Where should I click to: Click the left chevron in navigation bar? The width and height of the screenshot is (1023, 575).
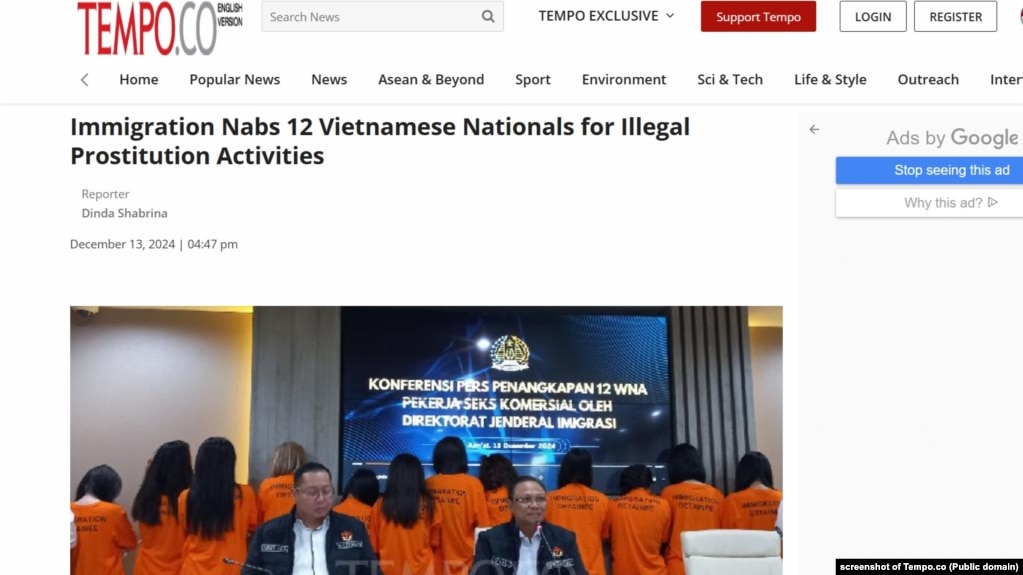(x=85, y=80)
